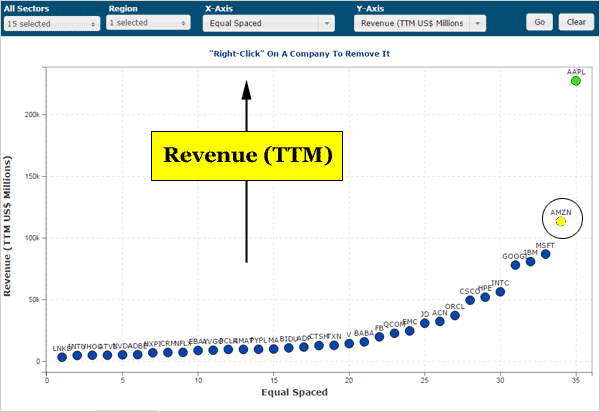Click the 35 x-axis tick label
The width and height of the screenshot is (600, 412).
click(x=576, y=380)
